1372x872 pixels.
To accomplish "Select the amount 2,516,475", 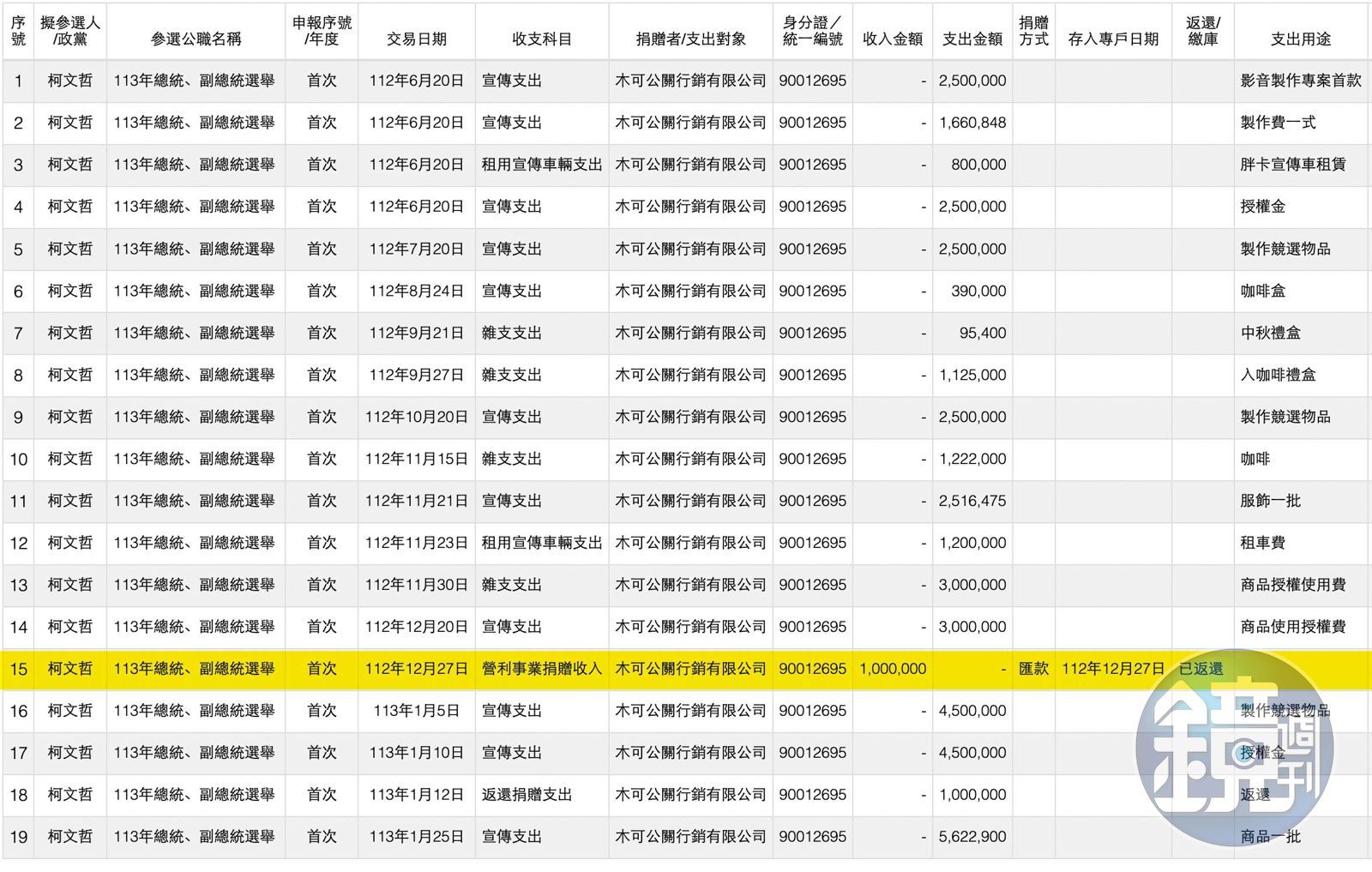I will (x=972, y=501).
